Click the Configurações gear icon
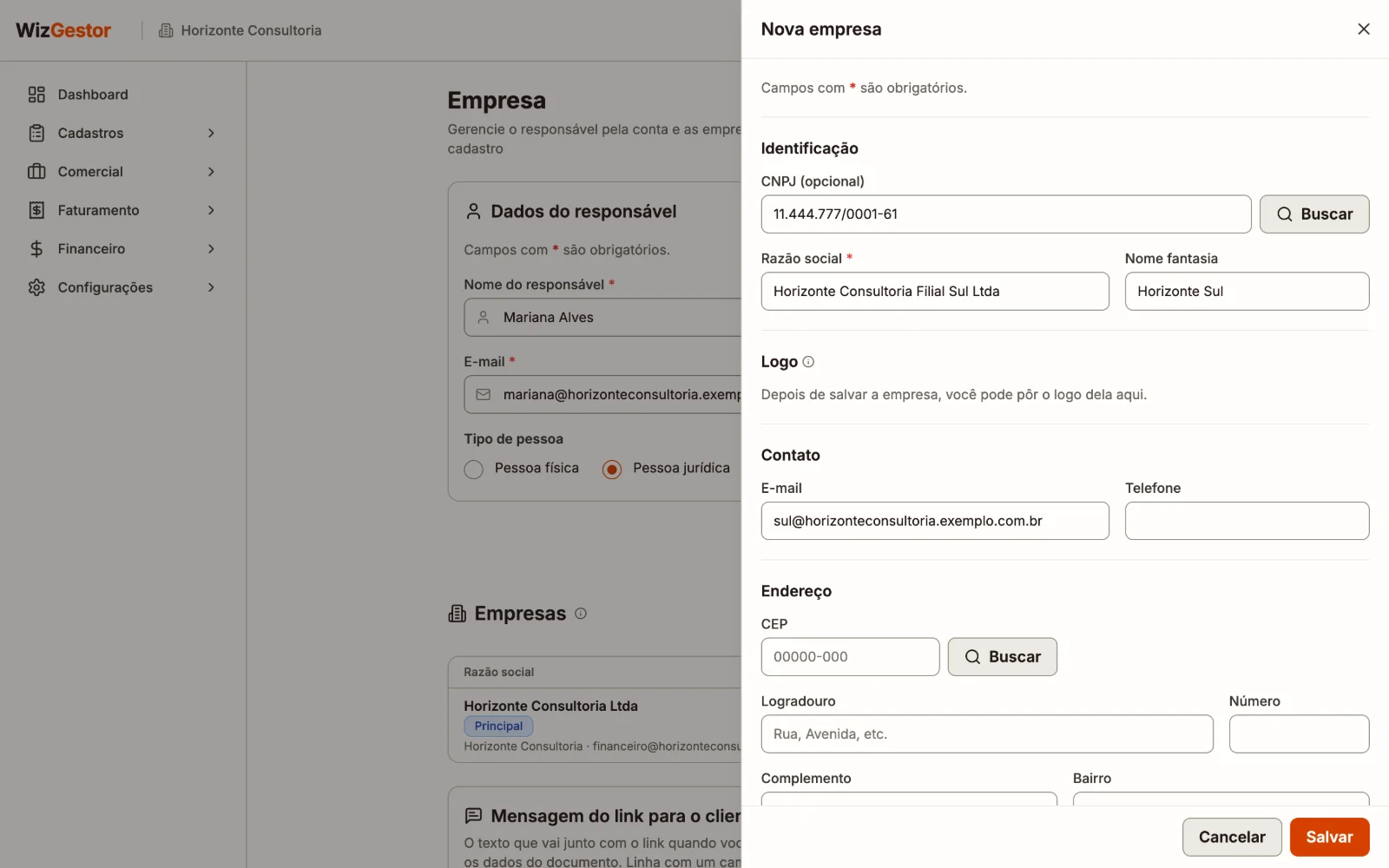Screen dimensions: 1389x868 click(36, 287)
